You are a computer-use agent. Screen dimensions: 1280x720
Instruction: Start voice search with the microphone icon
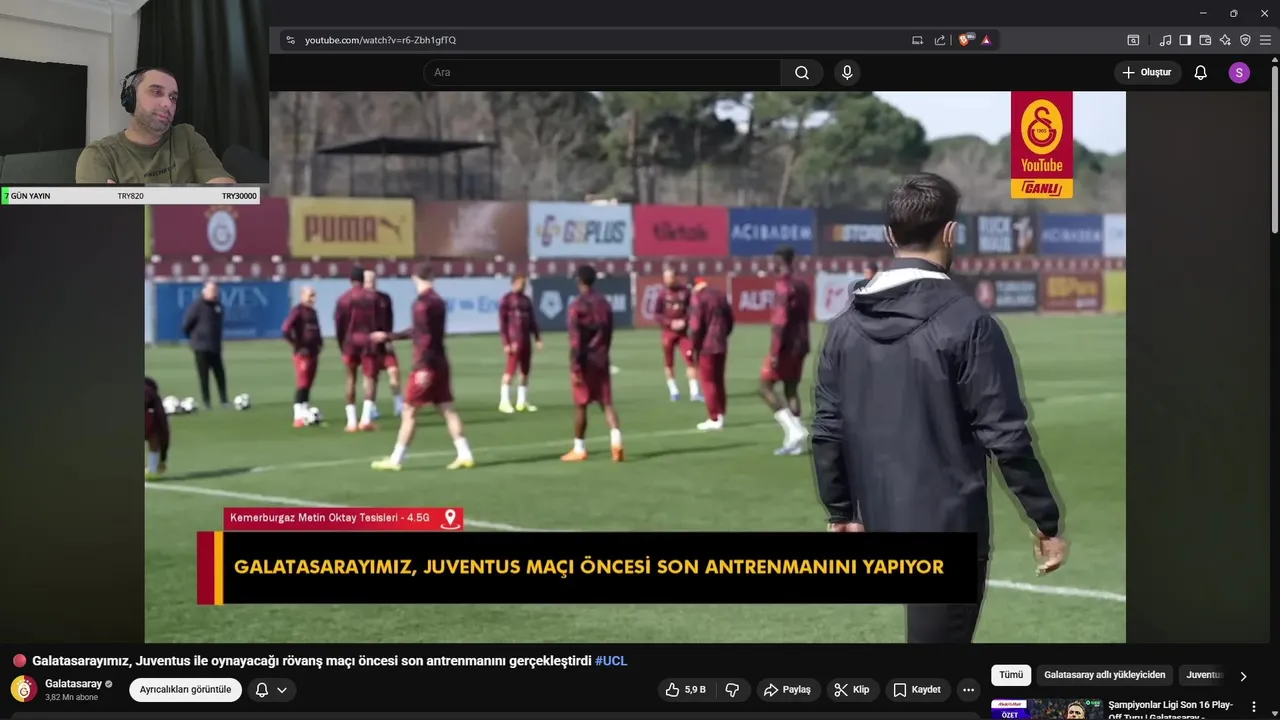[847, 73]
